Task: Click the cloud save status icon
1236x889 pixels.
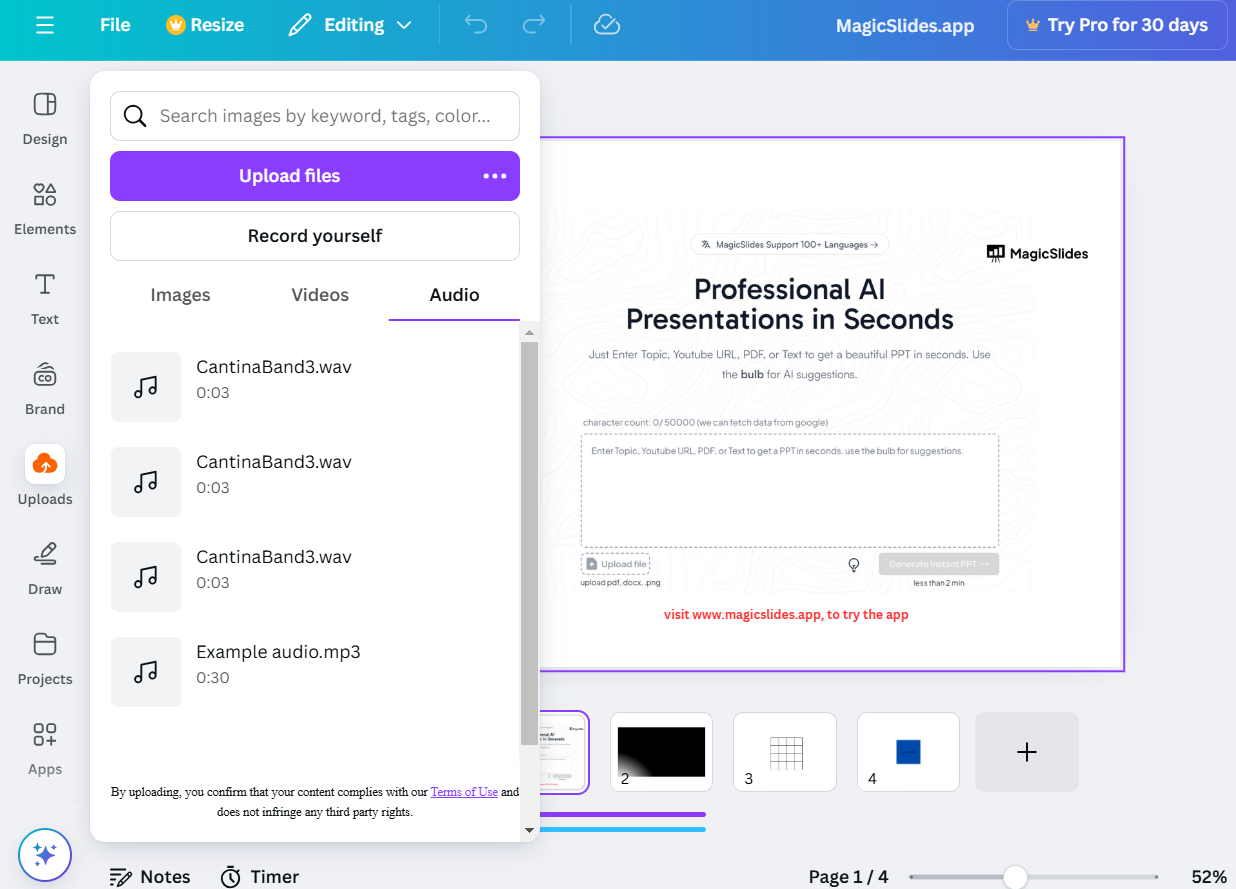Action: [x=607, y=25]
